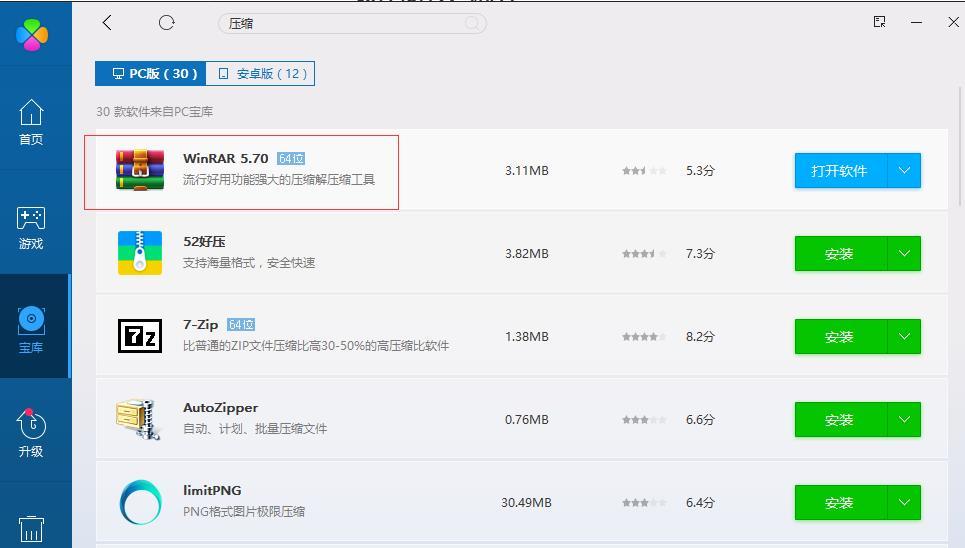This screenshot has width=965, height=548.
Task: Click the 8.2分 score of 7-Zip
Action: [700, 337]
